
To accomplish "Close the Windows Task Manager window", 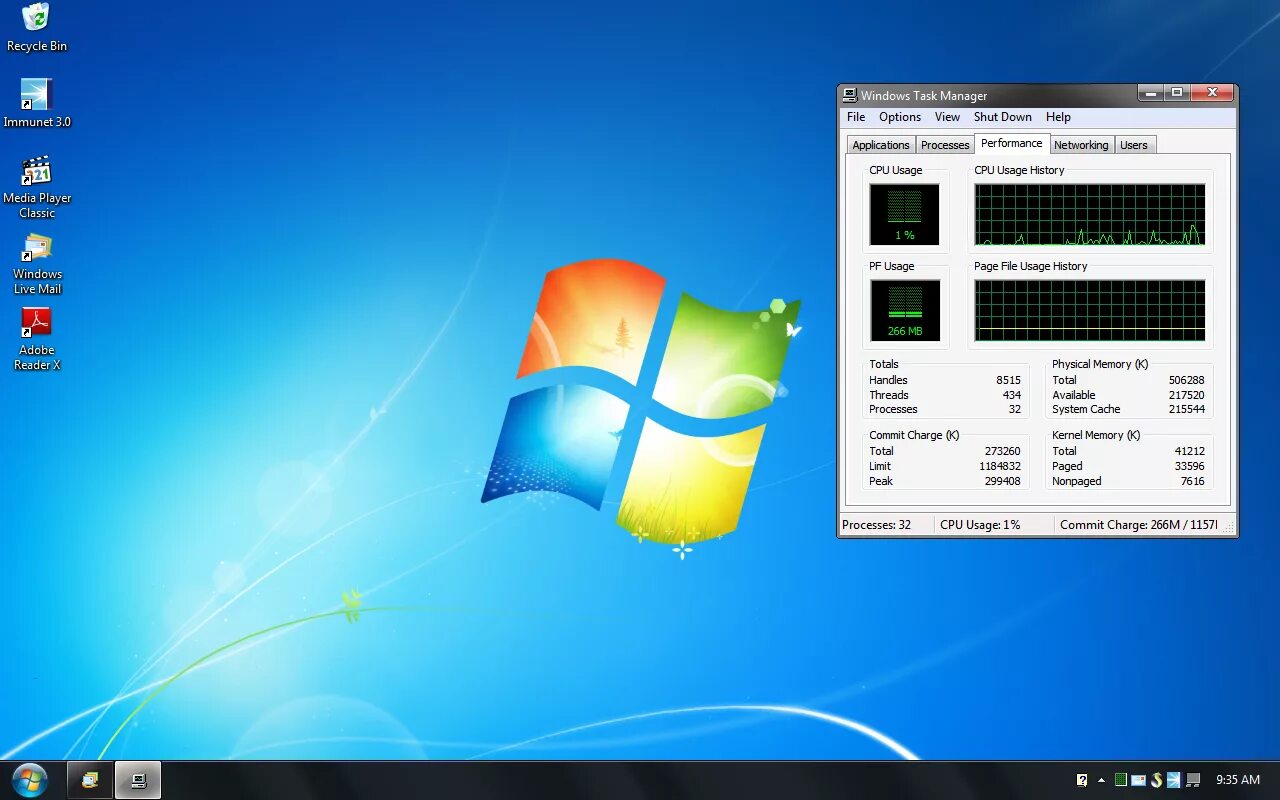I will [x=1212, y=93].
